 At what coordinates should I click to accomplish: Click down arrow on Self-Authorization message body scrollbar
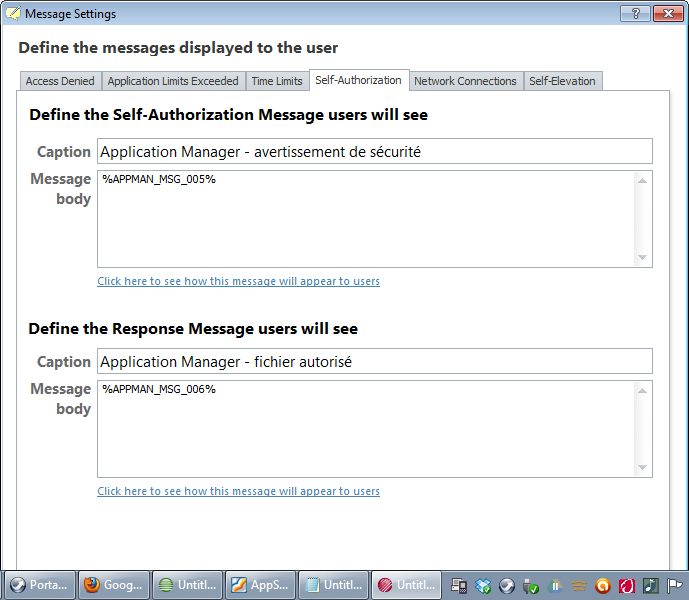(x=643, y=258)
